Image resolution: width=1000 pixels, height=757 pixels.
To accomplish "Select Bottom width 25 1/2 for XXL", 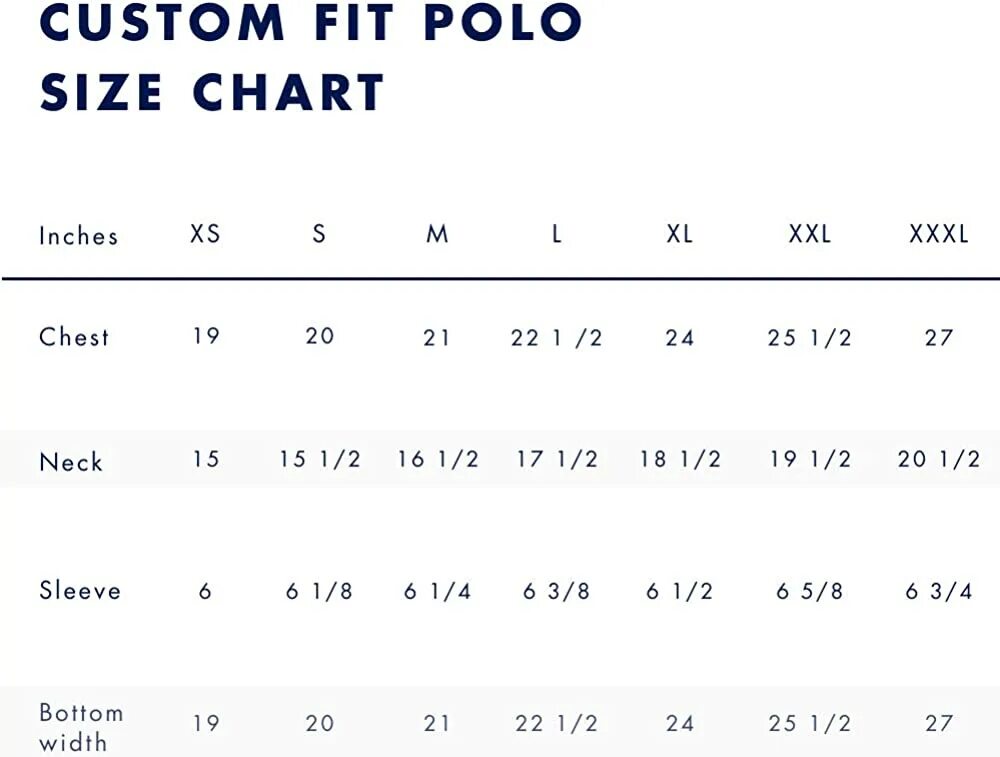I will pos(810,723).
